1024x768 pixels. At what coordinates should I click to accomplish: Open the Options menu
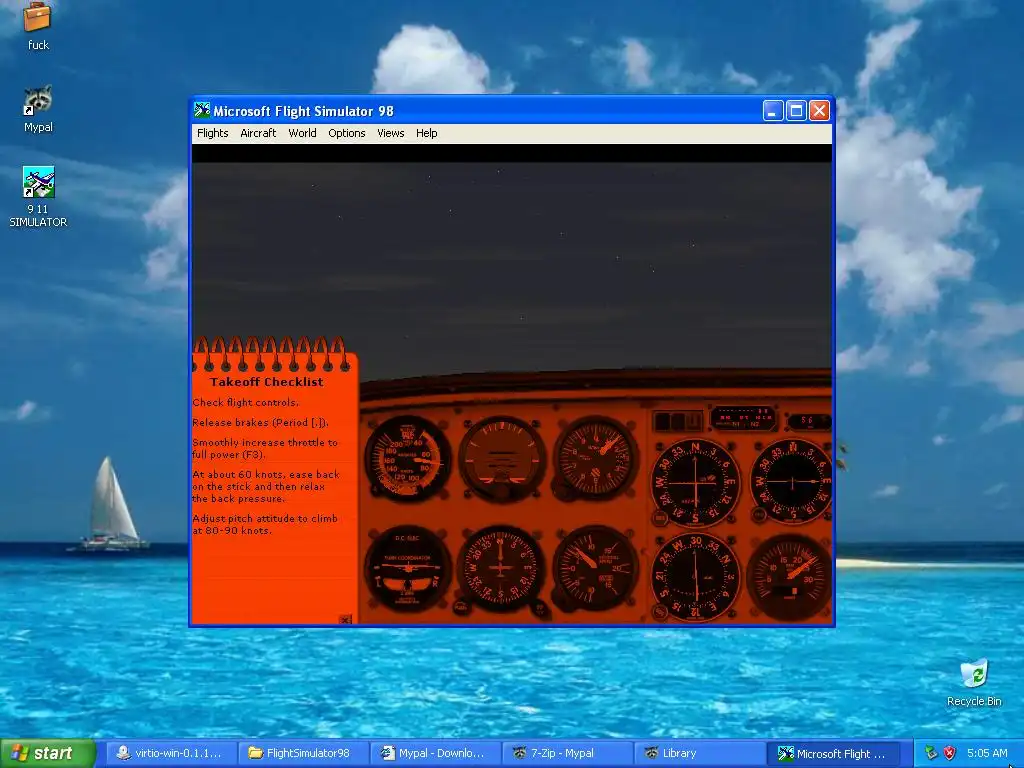347,133
